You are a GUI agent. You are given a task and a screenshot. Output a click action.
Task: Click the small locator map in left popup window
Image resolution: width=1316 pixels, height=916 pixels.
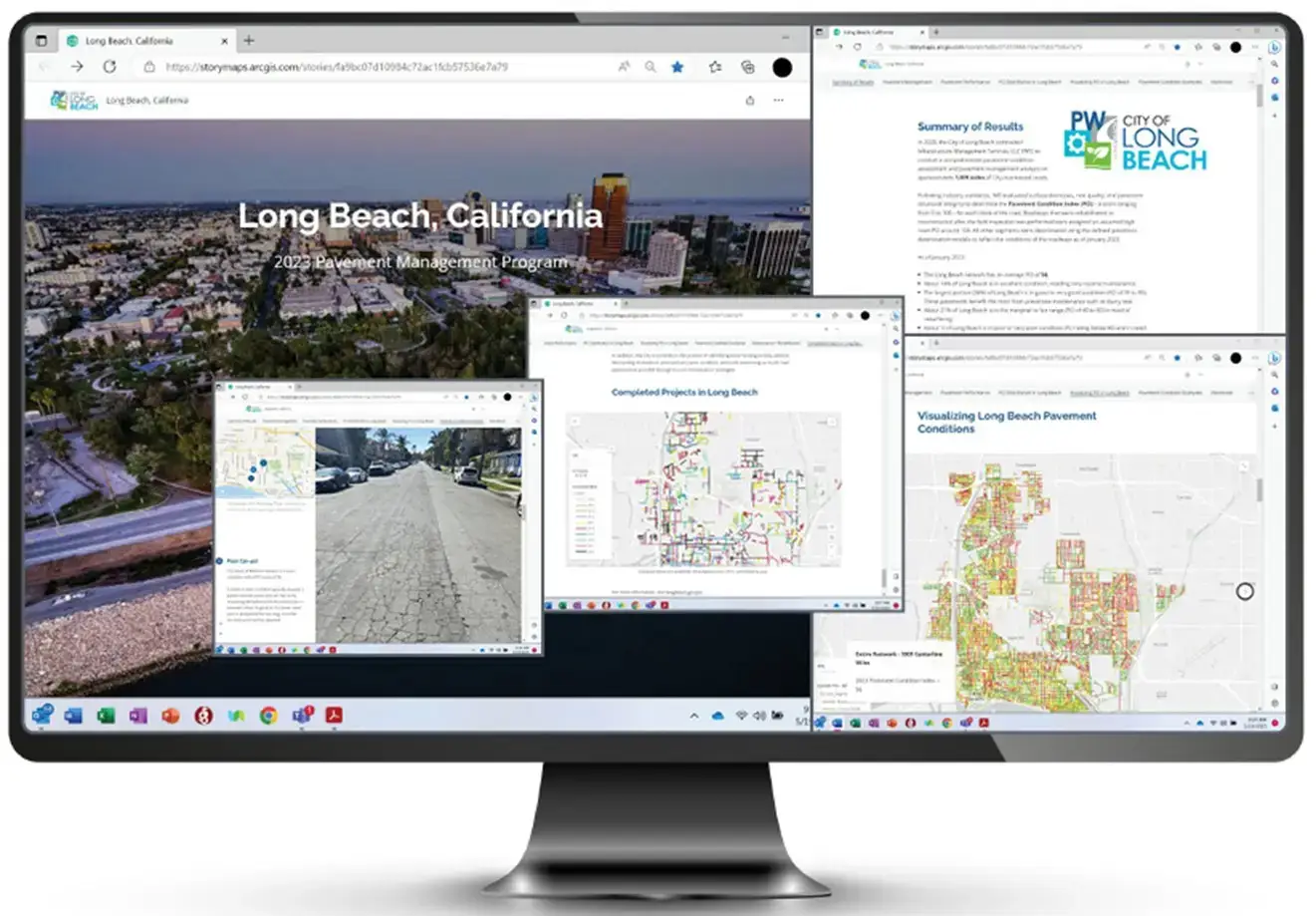point(266,462)
